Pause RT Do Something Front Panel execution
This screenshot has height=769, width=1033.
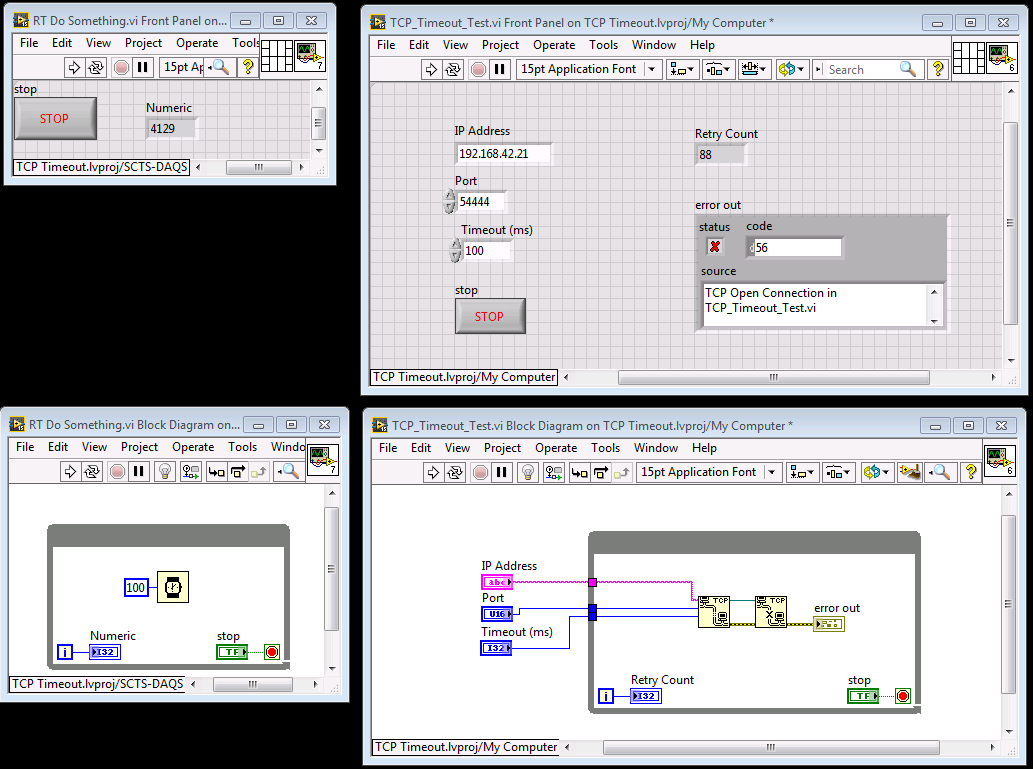click(143, 67)
